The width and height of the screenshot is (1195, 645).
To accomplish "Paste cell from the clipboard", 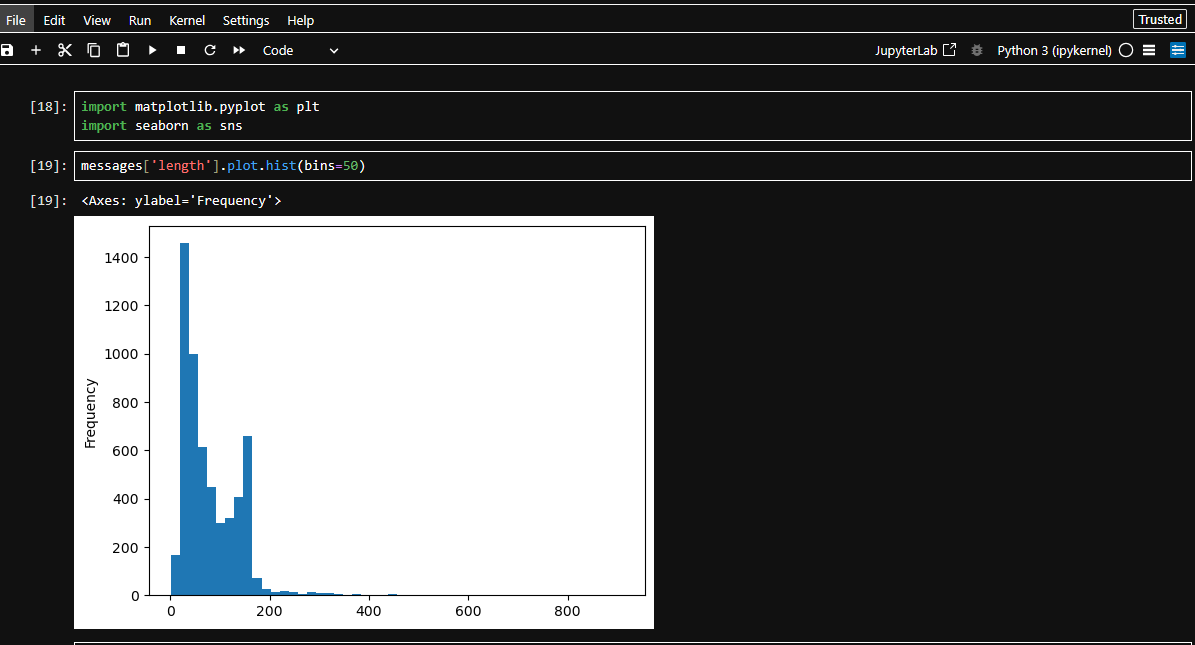I will click(x=123, y=50).
